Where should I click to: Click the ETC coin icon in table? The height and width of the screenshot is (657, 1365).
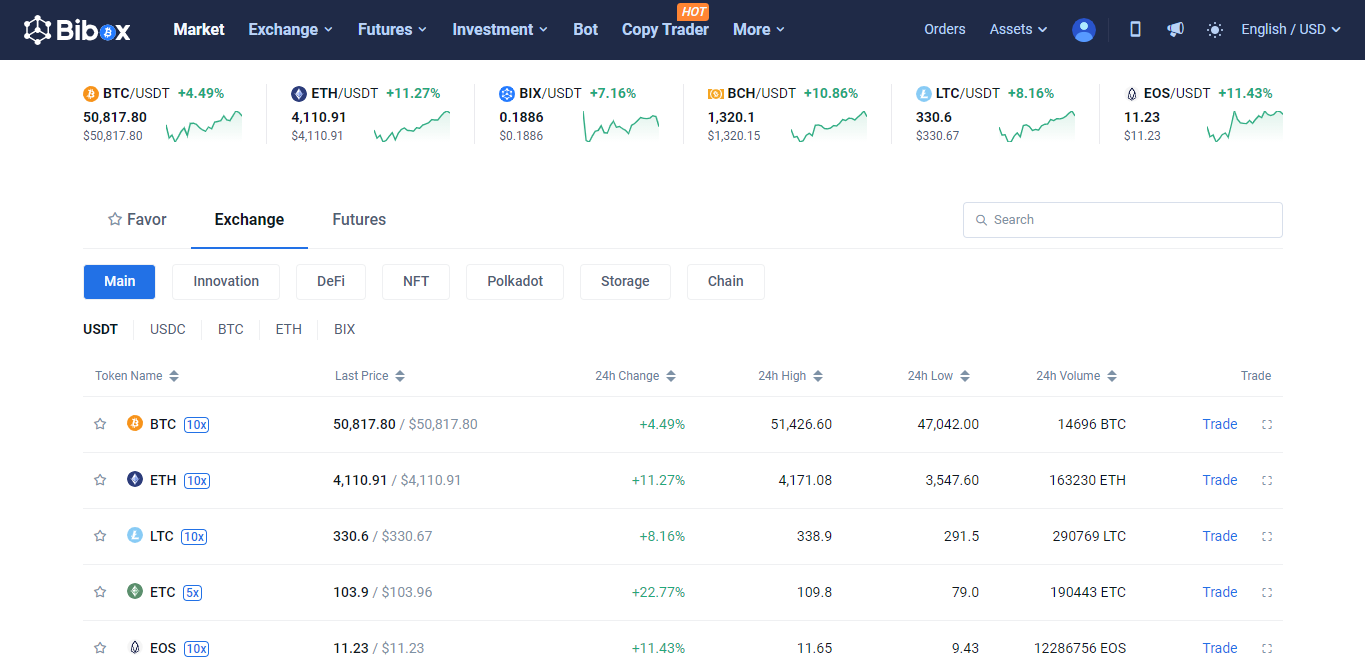point(135,591)
